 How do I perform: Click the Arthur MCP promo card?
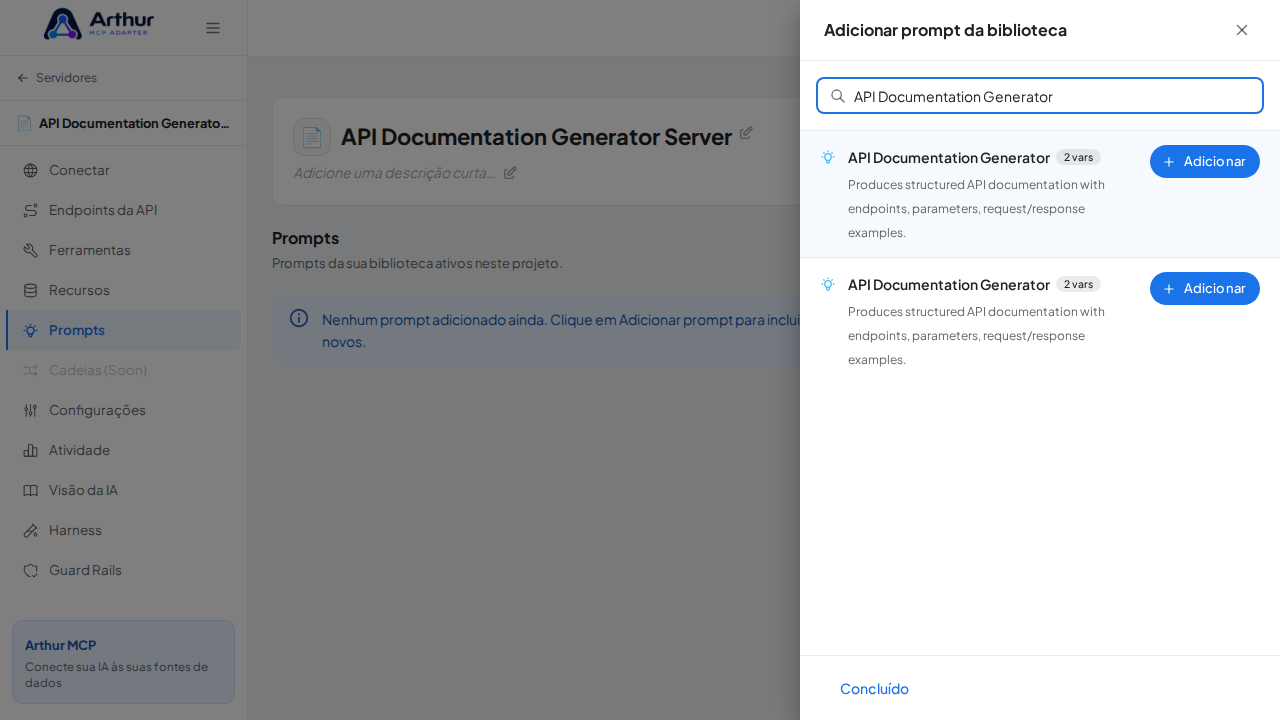tap(123, 661)
